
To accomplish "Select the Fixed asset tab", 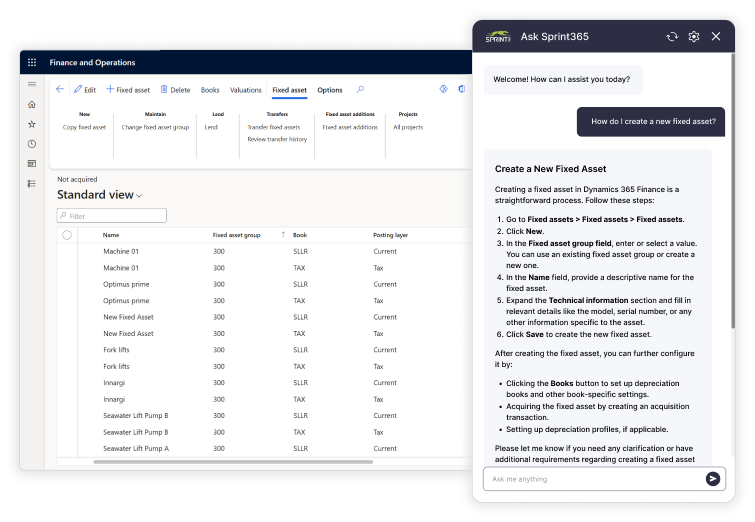I will coord(289,90).
